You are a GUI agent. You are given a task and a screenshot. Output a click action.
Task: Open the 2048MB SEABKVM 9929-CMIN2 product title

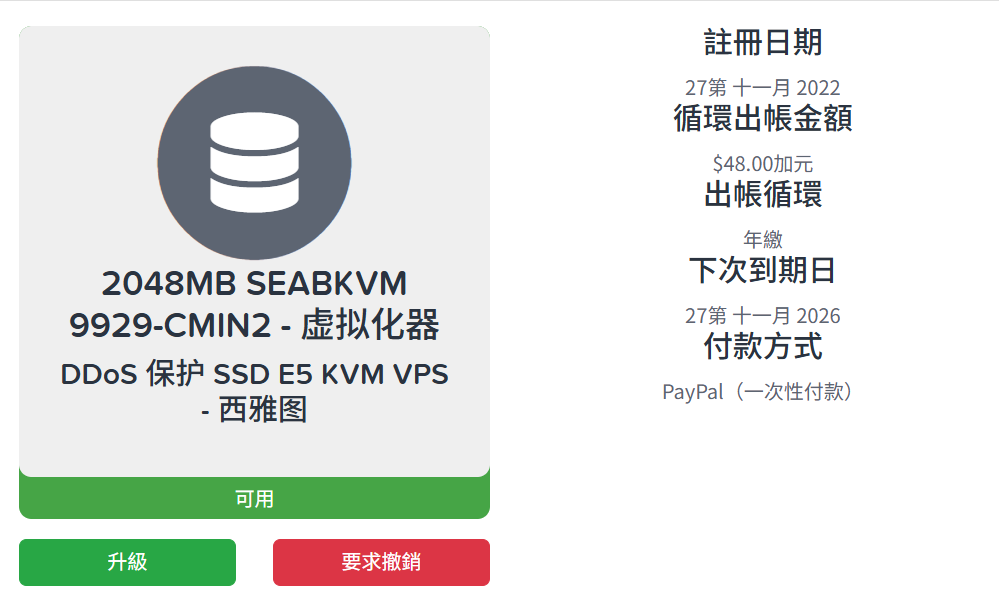[x=254, y=305]
